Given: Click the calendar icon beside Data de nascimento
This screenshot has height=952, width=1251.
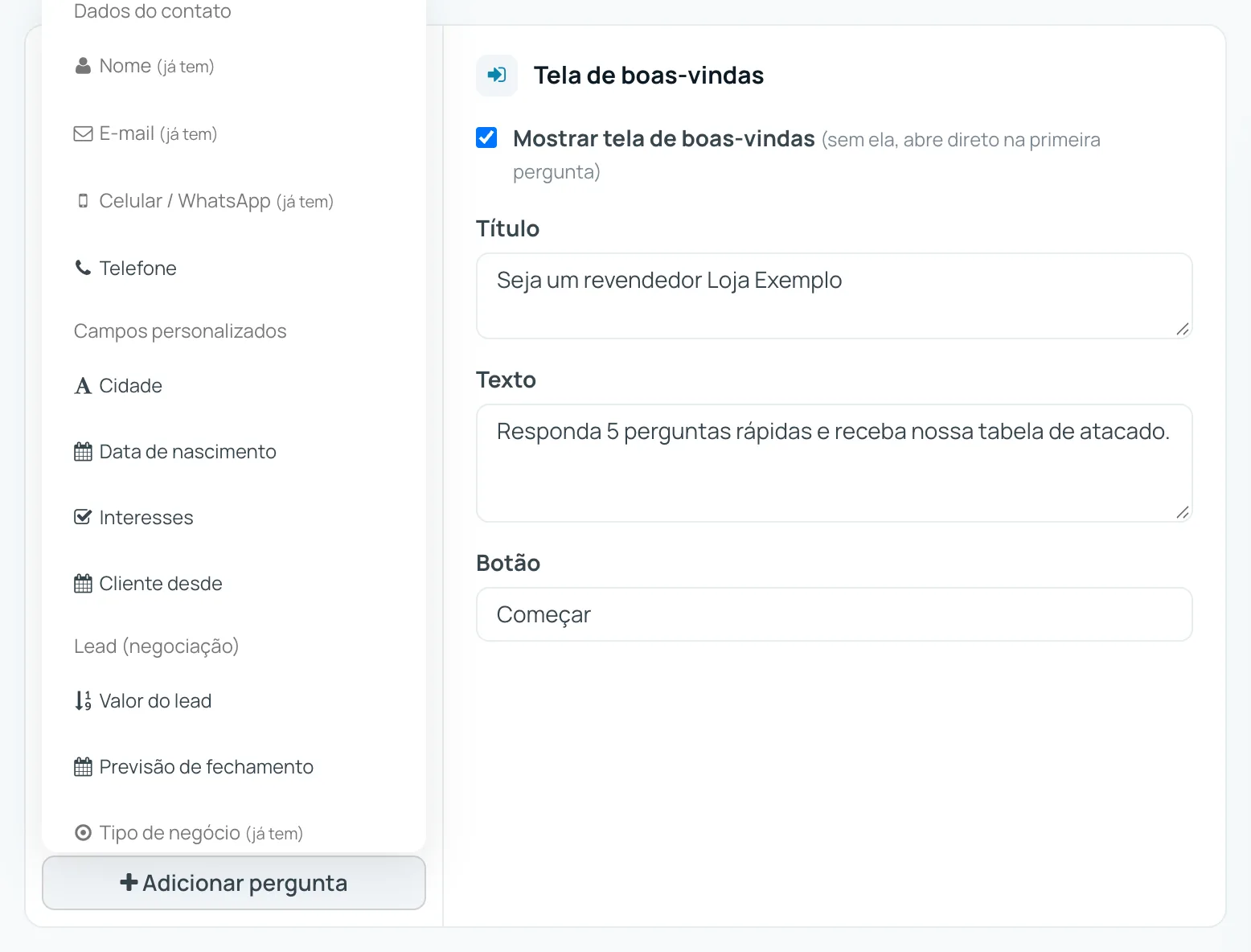Looking at the screenshot, I should [x=83, y=452].
